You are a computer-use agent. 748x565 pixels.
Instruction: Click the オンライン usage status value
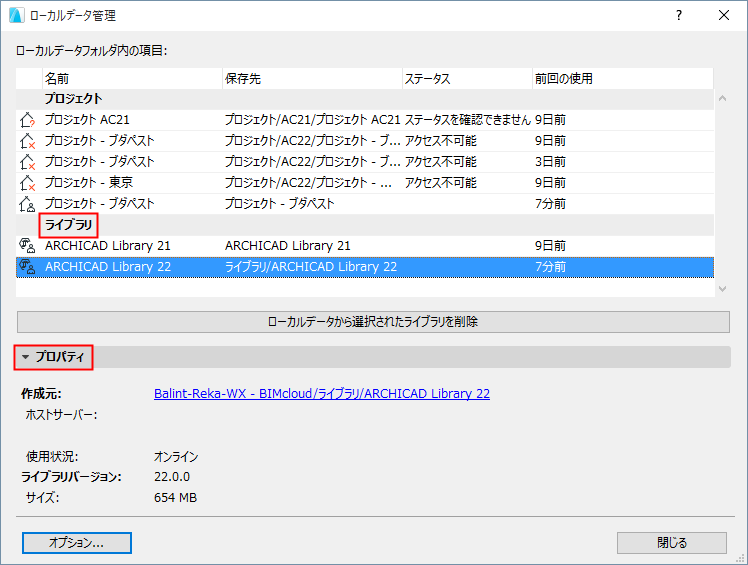tap(176, 457)
